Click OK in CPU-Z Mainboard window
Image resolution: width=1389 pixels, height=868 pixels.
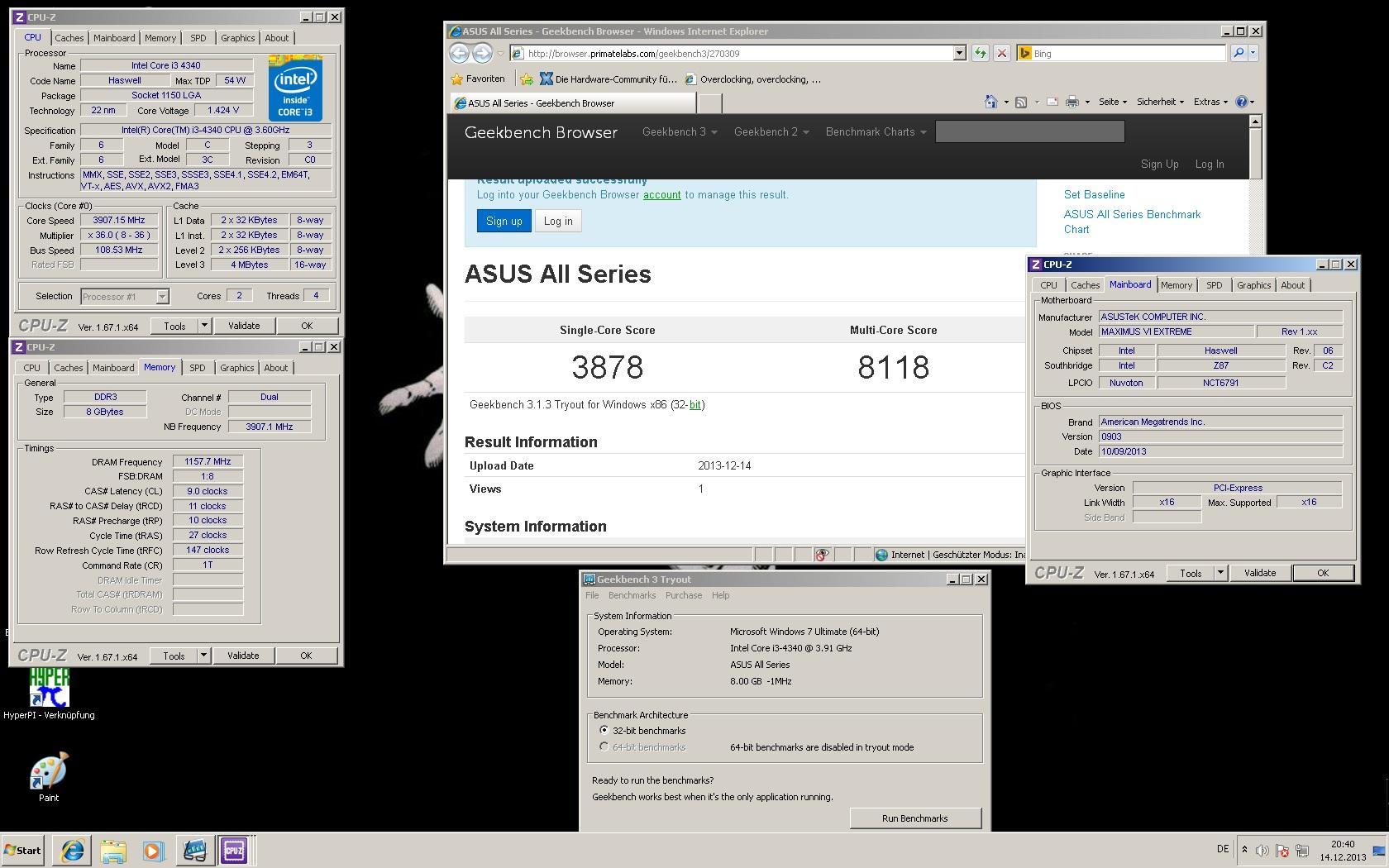1323,573
